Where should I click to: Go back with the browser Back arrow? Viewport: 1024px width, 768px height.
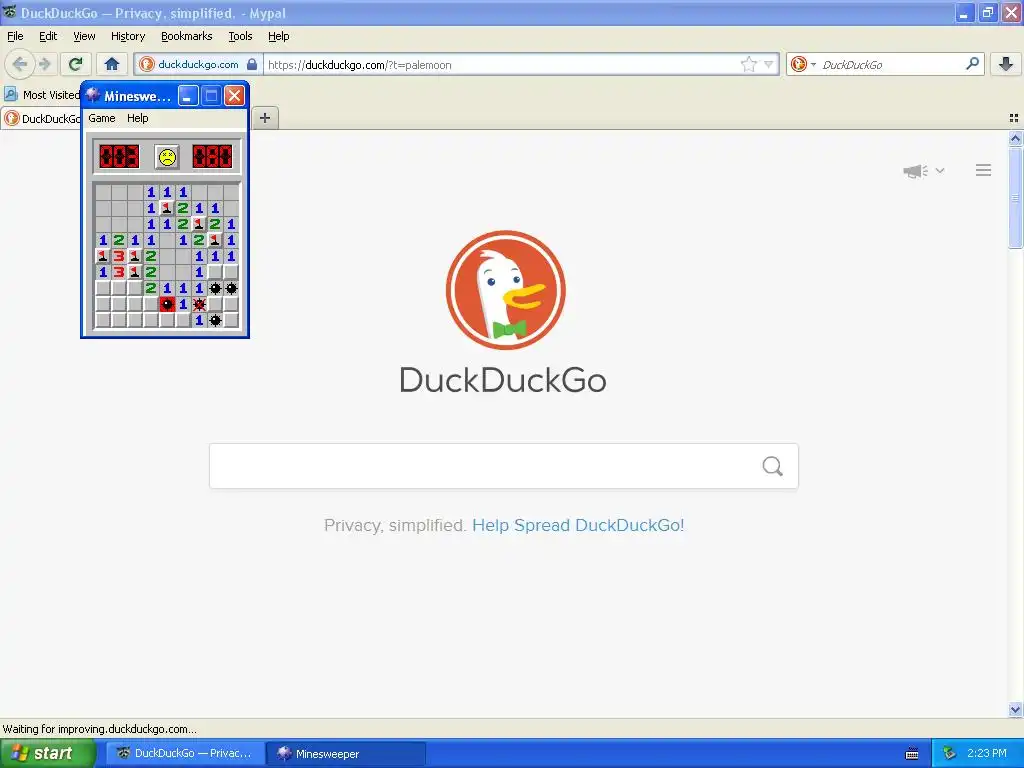[20, 64]
